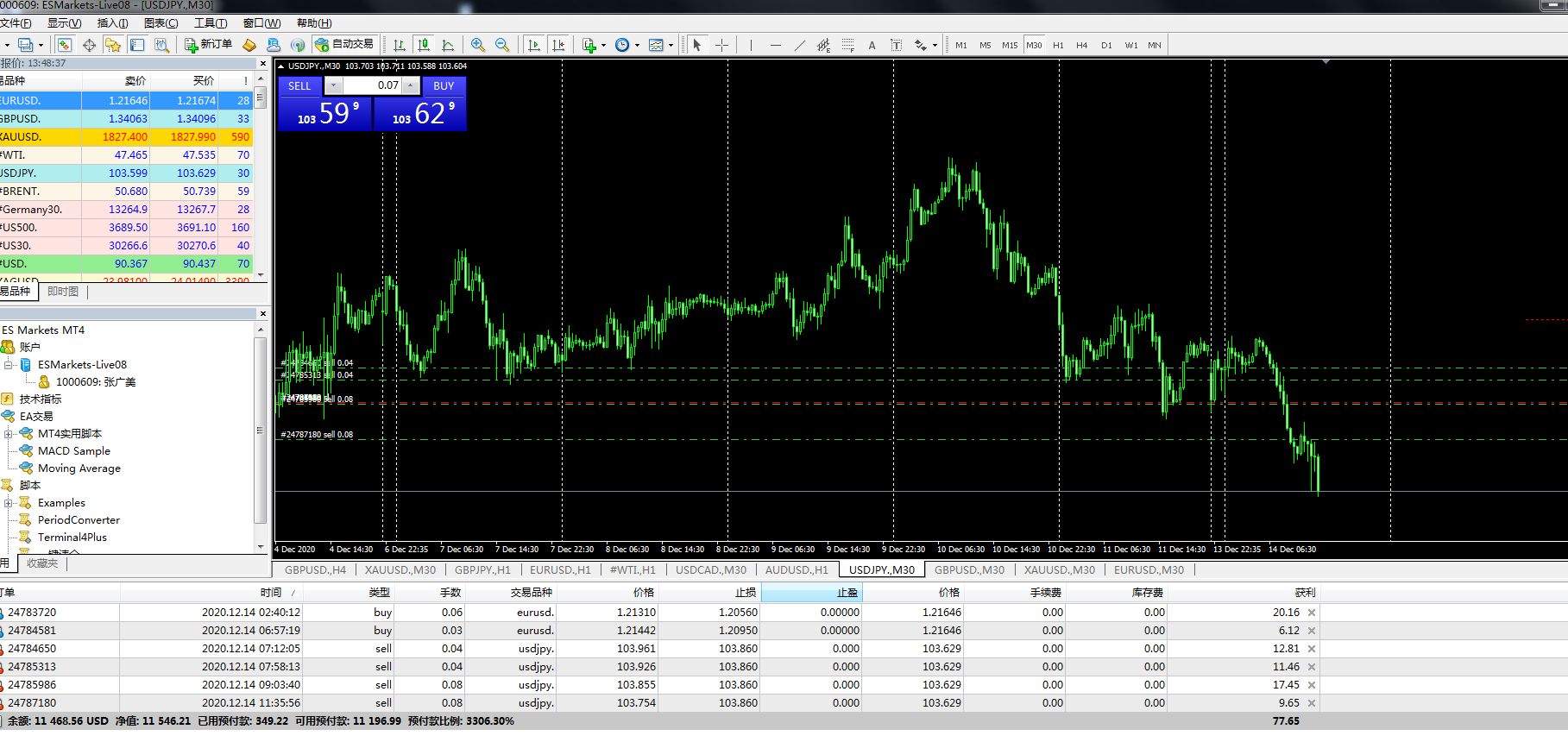Toggle the 自动交易 AutoTrading button

(345, 45)
